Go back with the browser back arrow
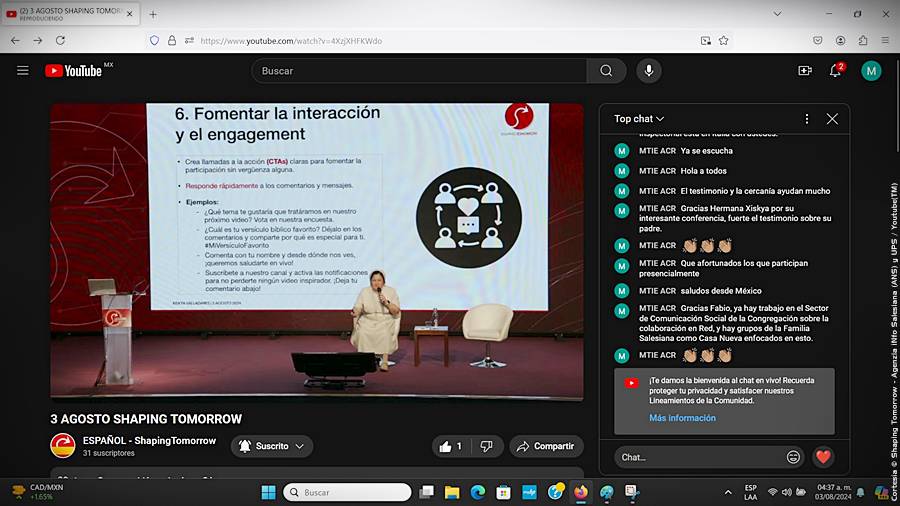Viewport: 900px width, 506px height. [x=15, y=41]
